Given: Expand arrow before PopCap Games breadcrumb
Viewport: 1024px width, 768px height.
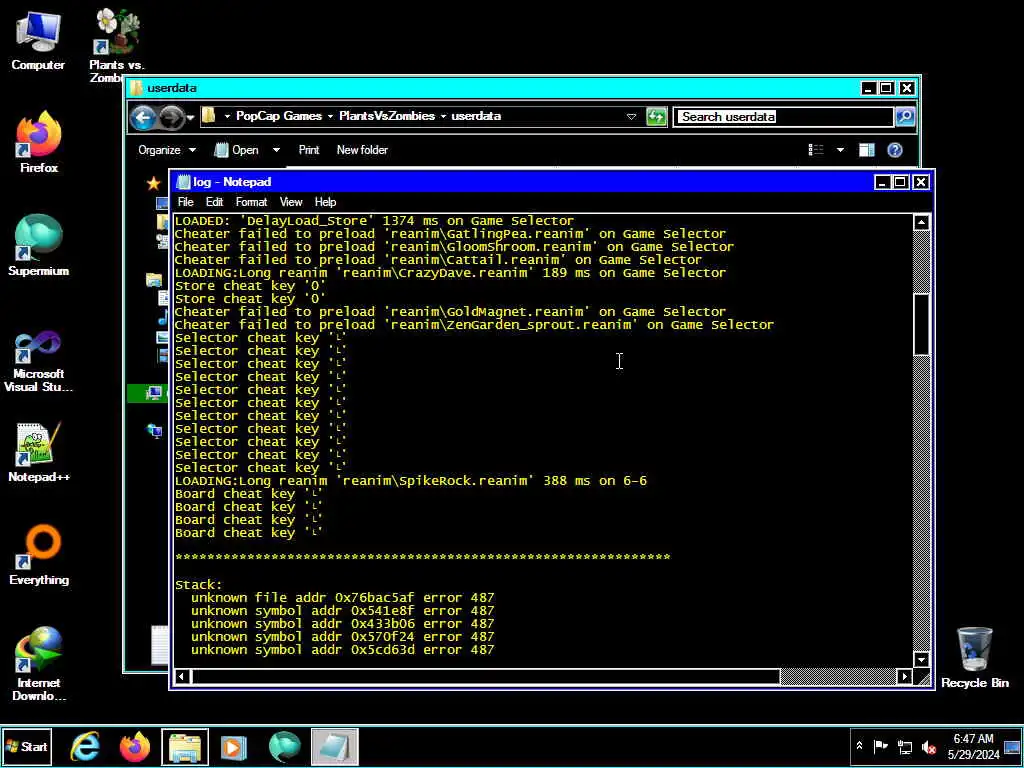Looking at the screenshot, I should [x=227, y=116].
